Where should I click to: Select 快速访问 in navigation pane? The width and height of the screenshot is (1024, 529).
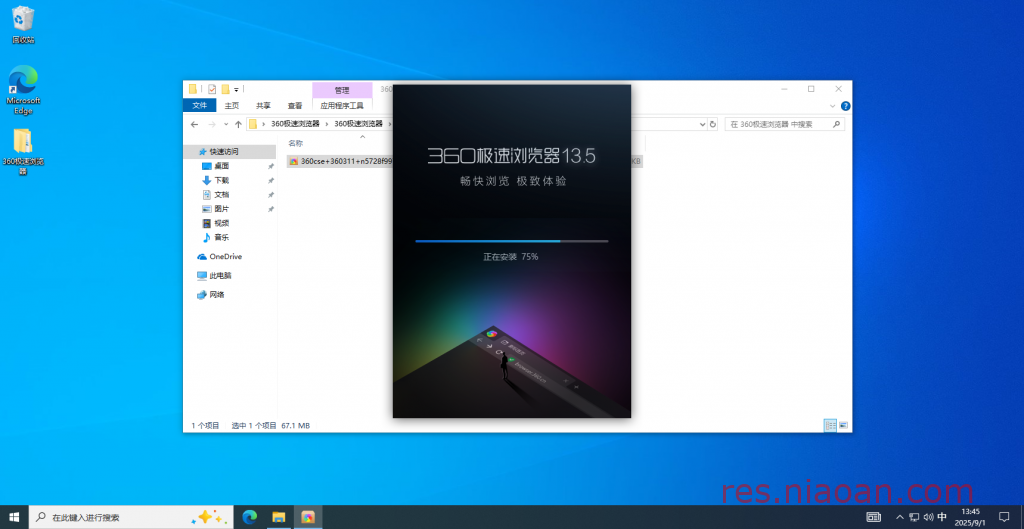pyautogui.click(x=223, y=152)
